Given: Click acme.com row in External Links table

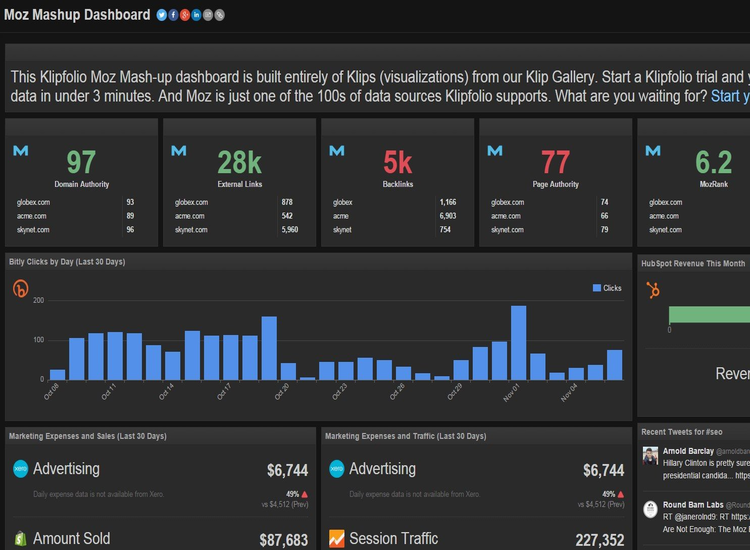Looking at the screenshot, I should (x=239, y=216).
